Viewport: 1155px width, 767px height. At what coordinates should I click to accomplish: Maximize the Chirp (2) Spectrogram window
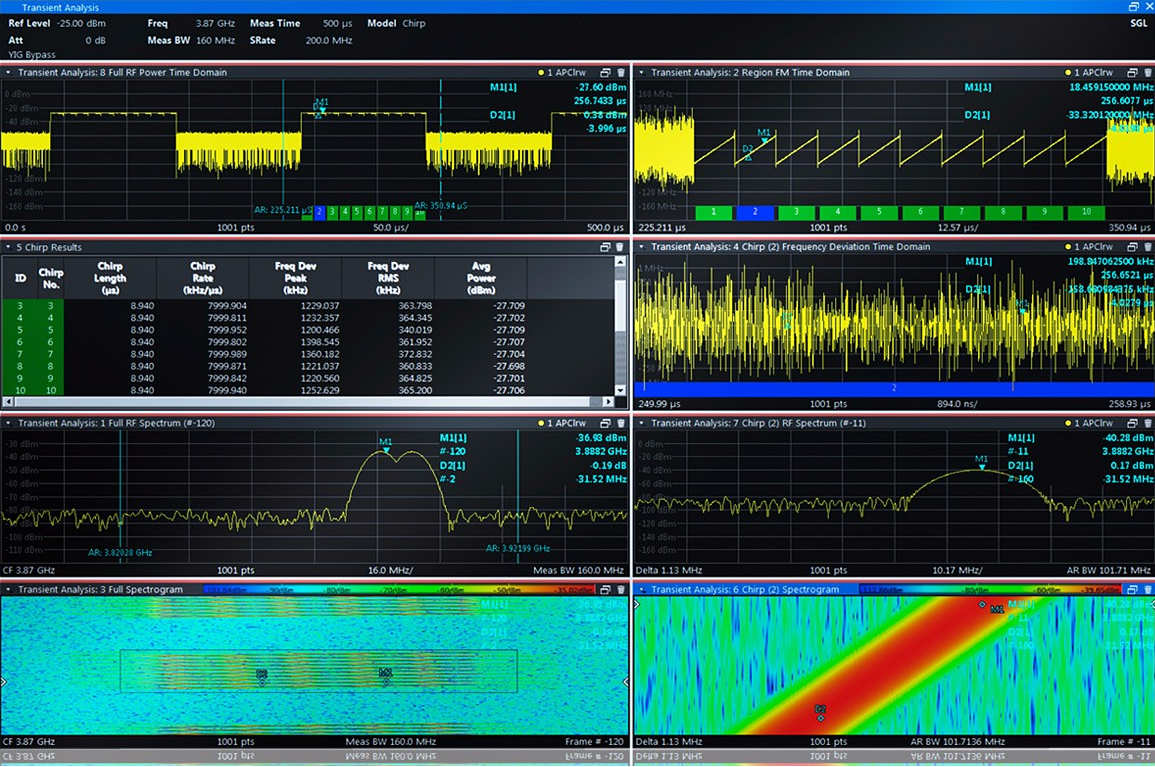pyautogui.click(x=1133, y=589)
